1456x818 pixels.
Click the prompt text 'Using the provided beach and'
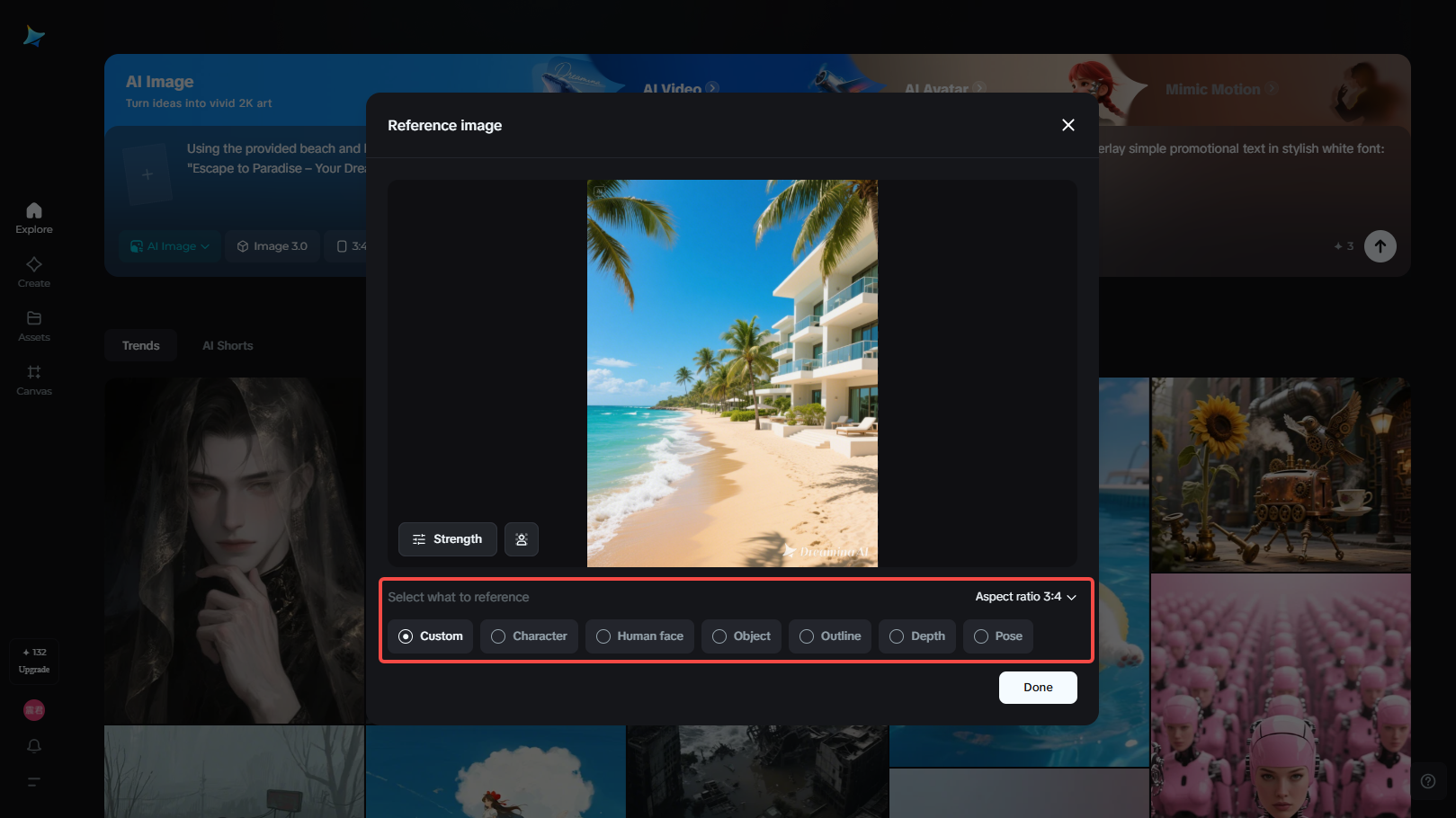pos(273,148)
